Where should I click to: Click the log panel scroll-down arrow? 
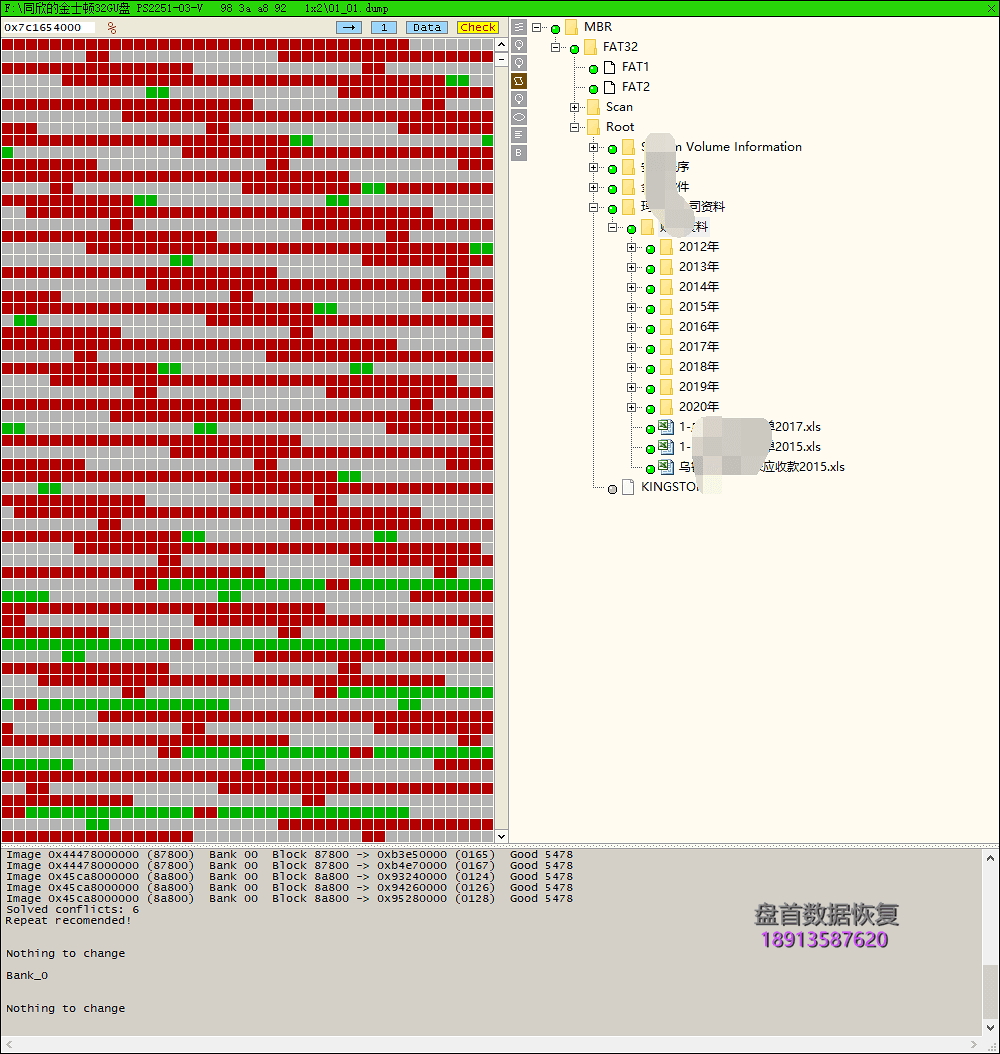point(990,1028)
